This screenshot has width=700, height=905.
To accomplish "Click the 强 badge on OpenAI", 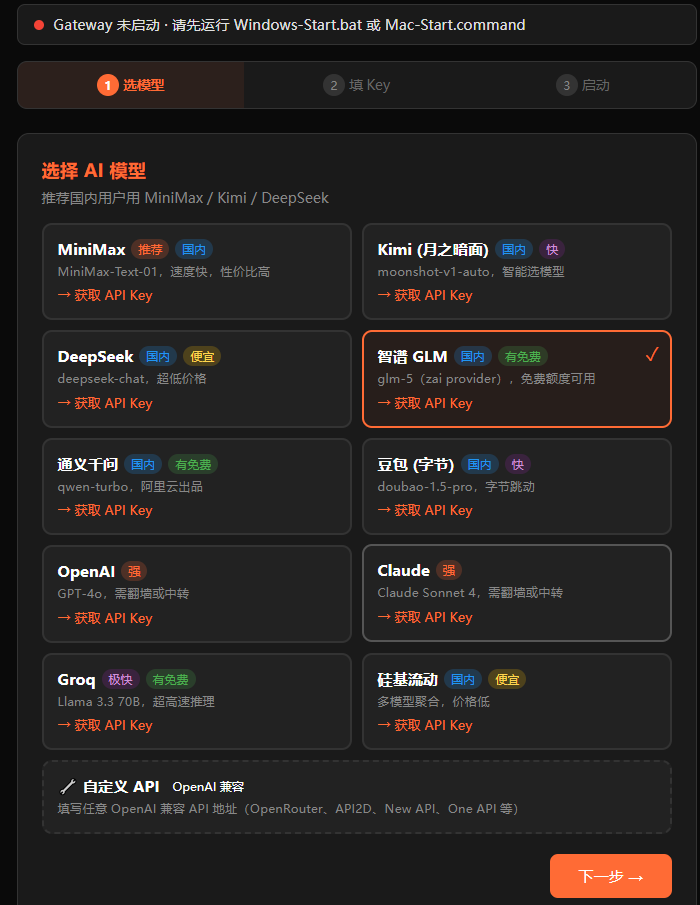I will tap(134, 571).
